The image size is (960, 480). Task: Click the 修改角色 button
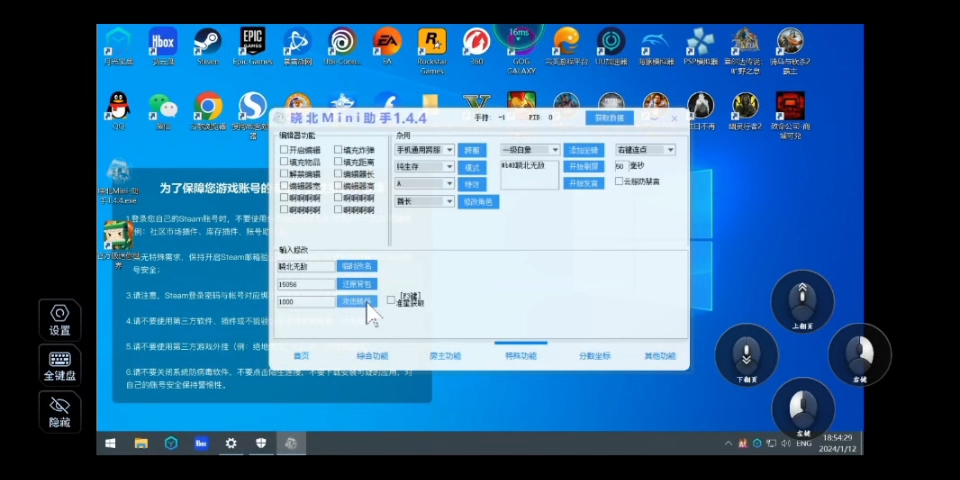(478, 201)
